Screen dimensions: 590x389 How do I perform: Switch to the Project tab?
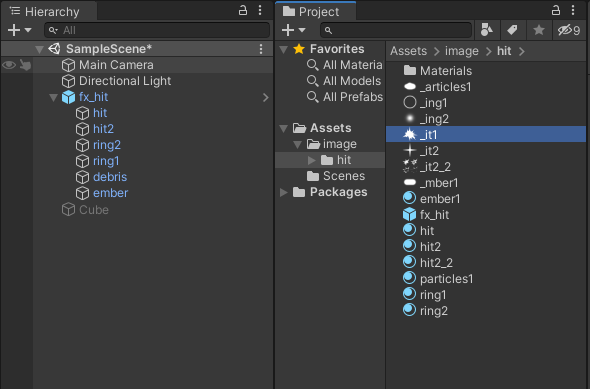(315, 11)
